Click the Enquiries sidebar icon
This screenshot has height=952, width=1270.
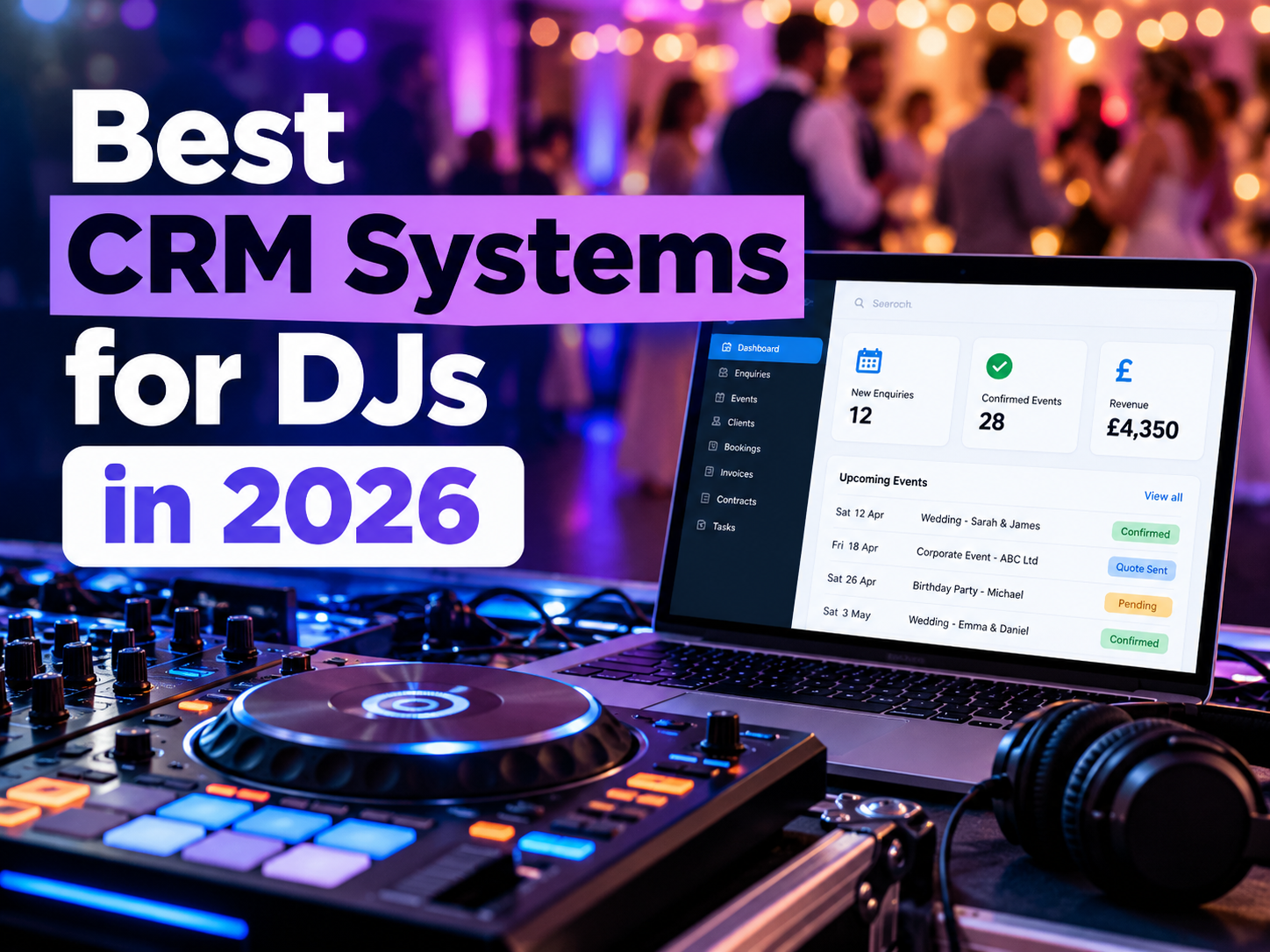[724, 373]
